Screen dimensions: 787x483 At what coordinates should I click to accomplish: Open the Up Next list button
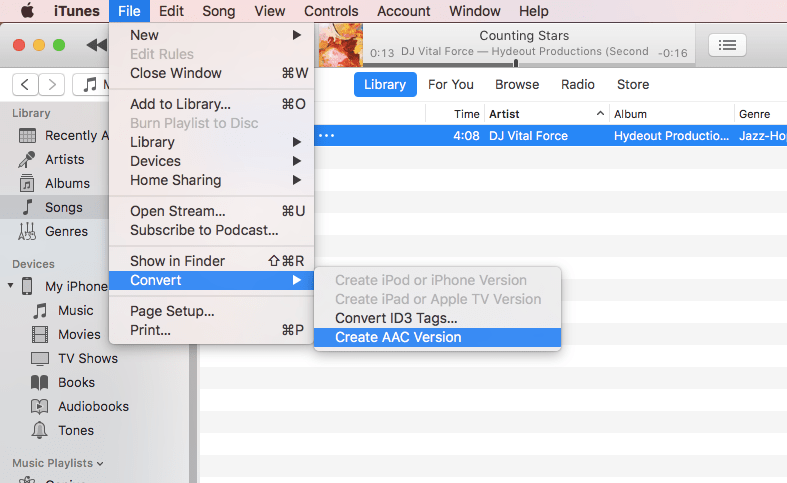[727, 45]
